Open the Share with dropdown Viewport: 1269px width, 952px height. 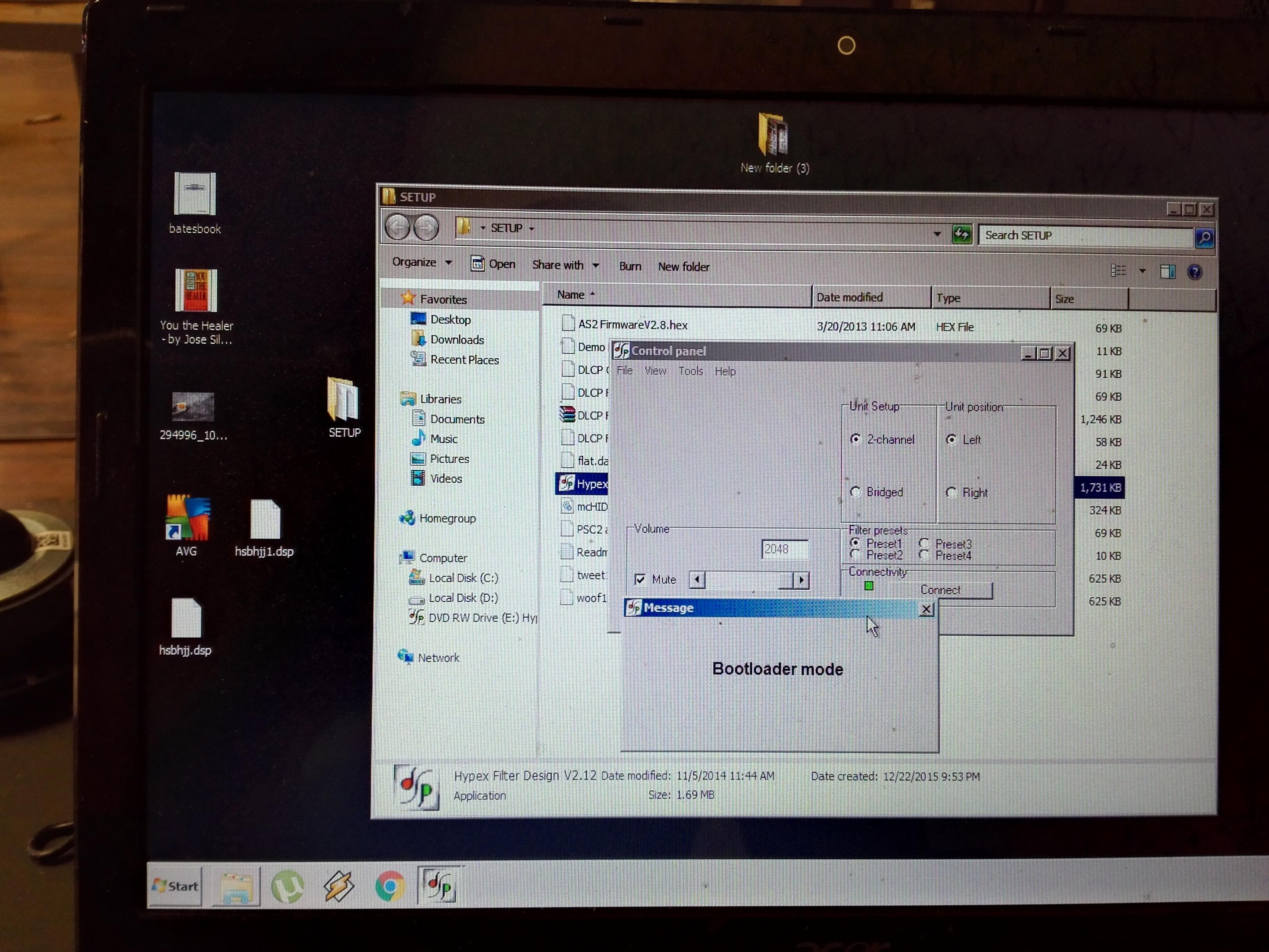click(566, 265)
